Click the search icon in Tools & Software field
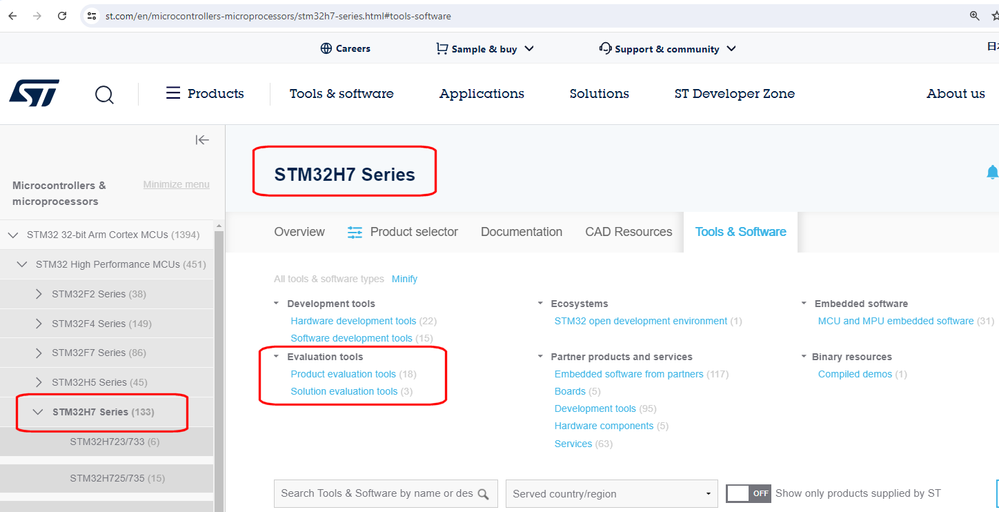The image size is (999, 512). (x=484, y=494)
